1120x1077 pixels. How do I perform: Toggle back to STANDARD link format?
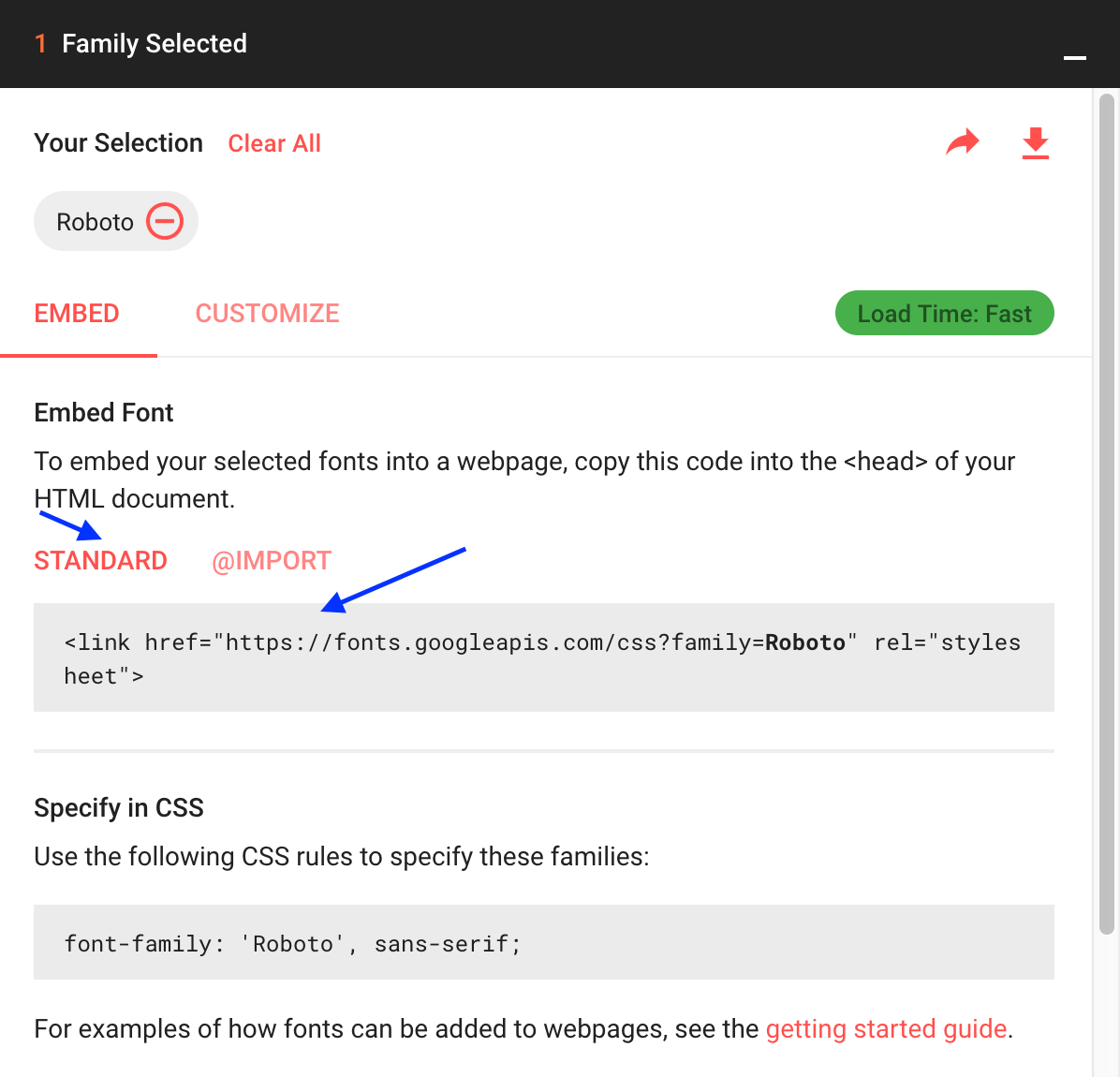point(100,560)
